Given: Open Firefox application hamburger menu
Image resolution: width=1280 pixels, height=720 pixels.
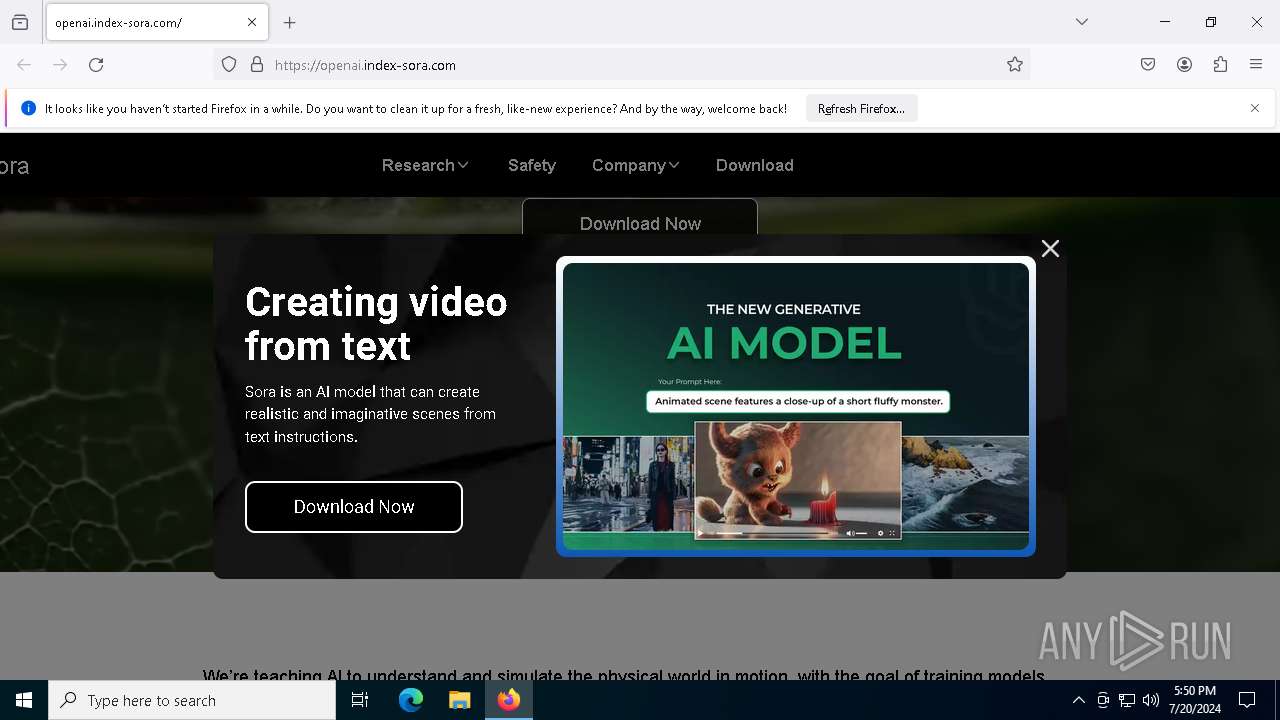Looking at the screenshot, I should tap(1256, 65).
